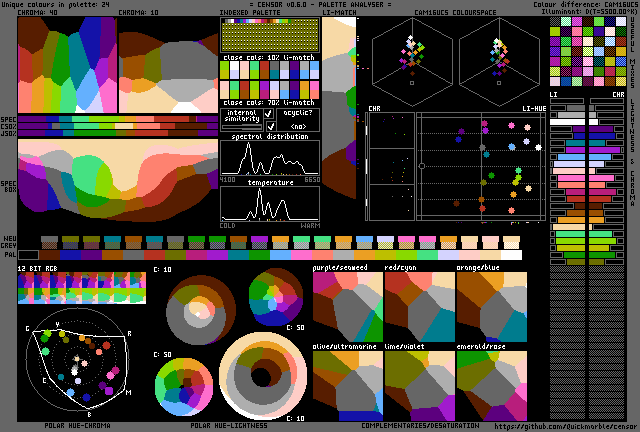Select the purple/seaweed complementary thumbnail
This screenshot has width=640, height=432.
point(347,308)
